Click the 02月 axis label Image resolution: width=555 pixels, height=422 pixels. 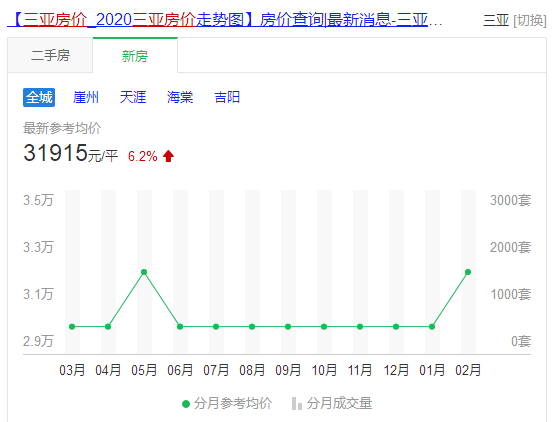coord(468,370)
